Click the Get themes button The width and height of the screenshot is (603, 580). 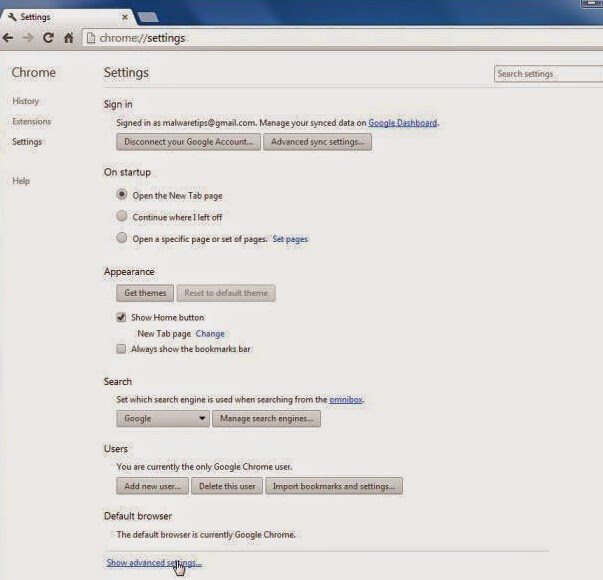point(145,293)
